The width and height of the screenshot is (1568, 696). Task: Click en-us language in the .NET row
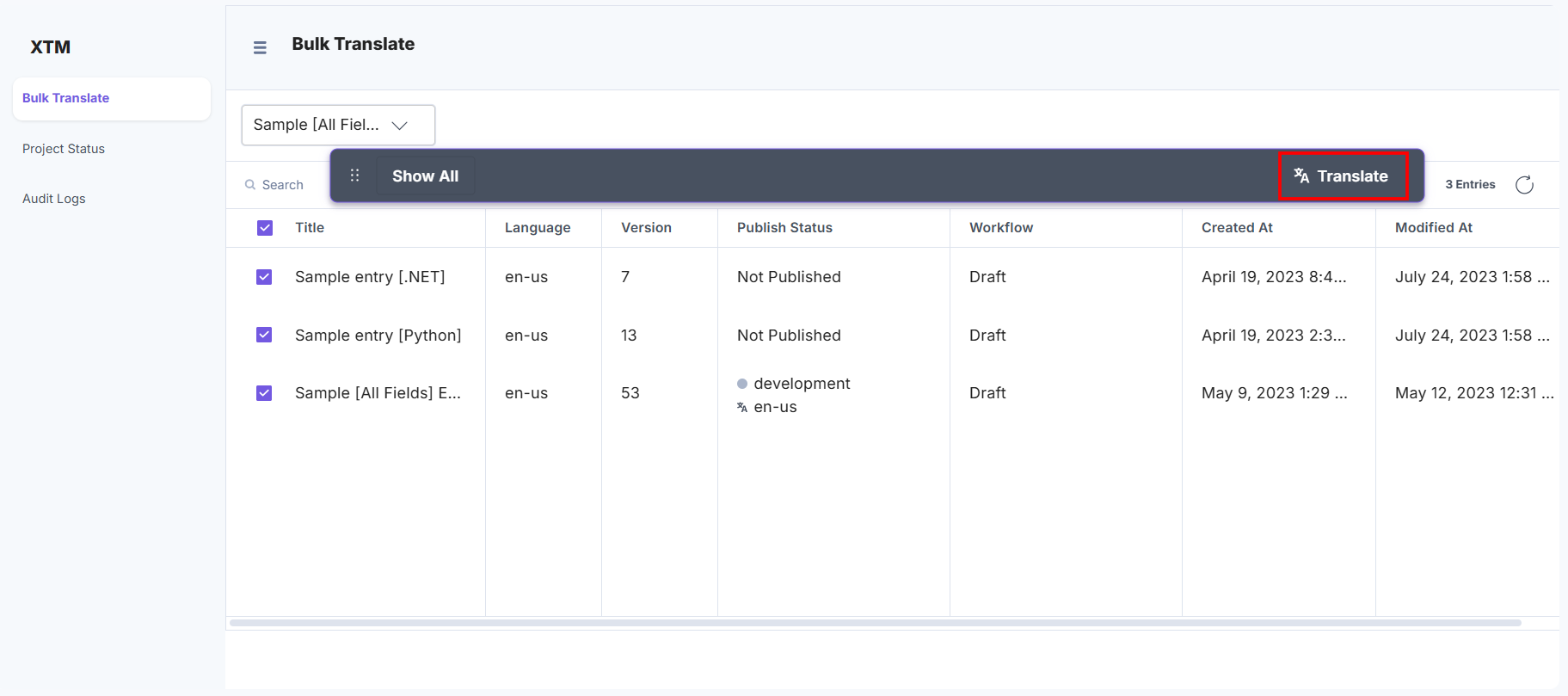click(526, 277)
